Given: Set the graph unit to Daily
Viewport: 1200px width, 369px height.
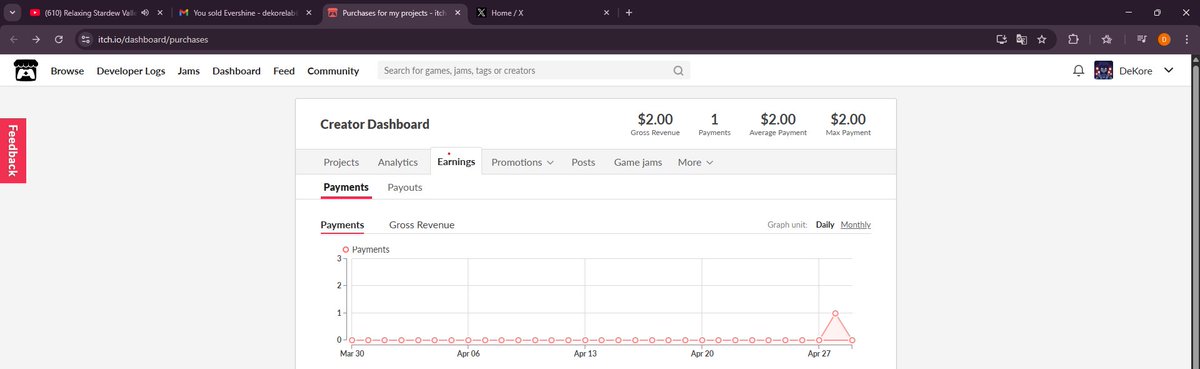Looking at the screenshot, I should click(x=825, y=225).
